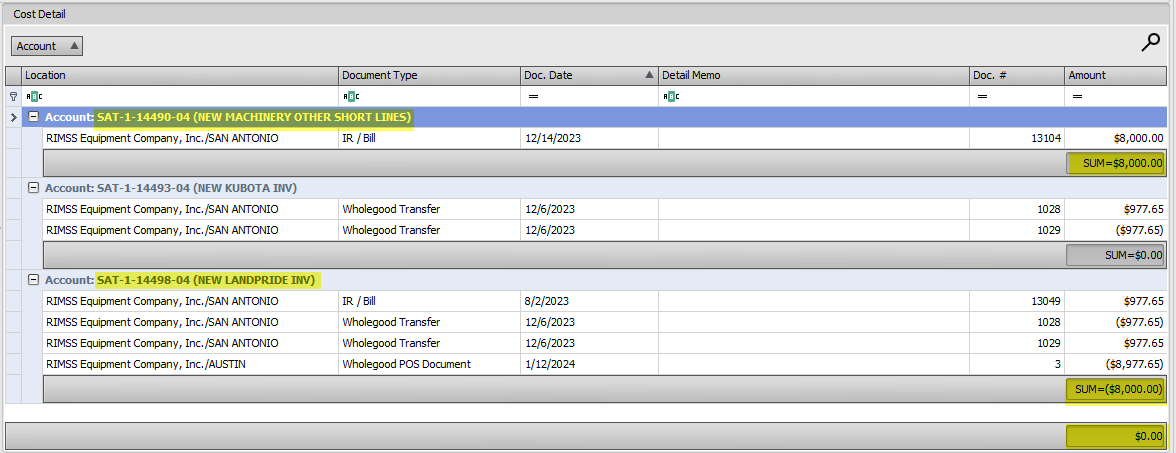Open the grid search magnifier icon
Viewport: 1176px width, 453px height.
1150,44
